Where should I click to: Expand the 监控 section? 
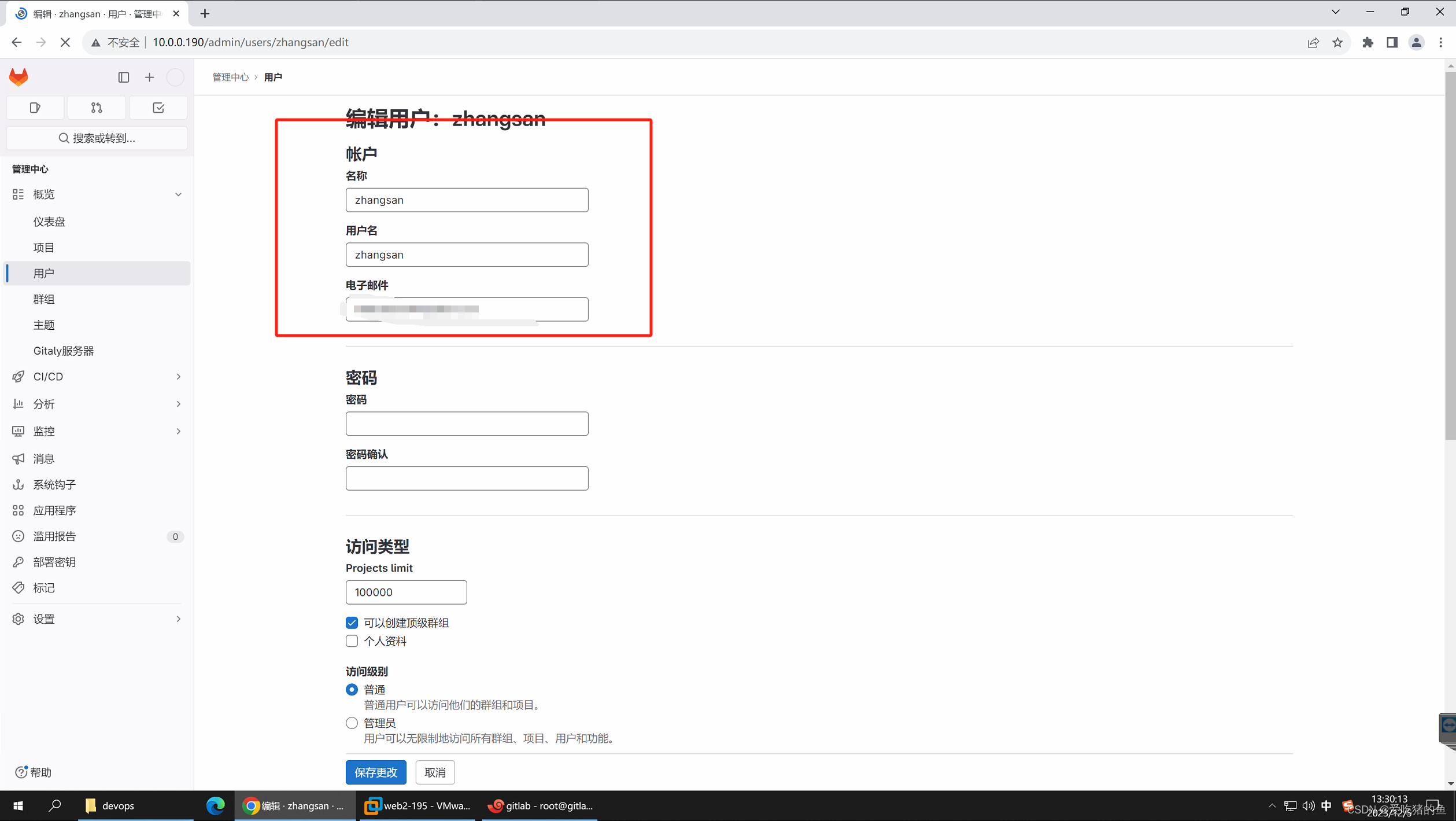point(97,431)
